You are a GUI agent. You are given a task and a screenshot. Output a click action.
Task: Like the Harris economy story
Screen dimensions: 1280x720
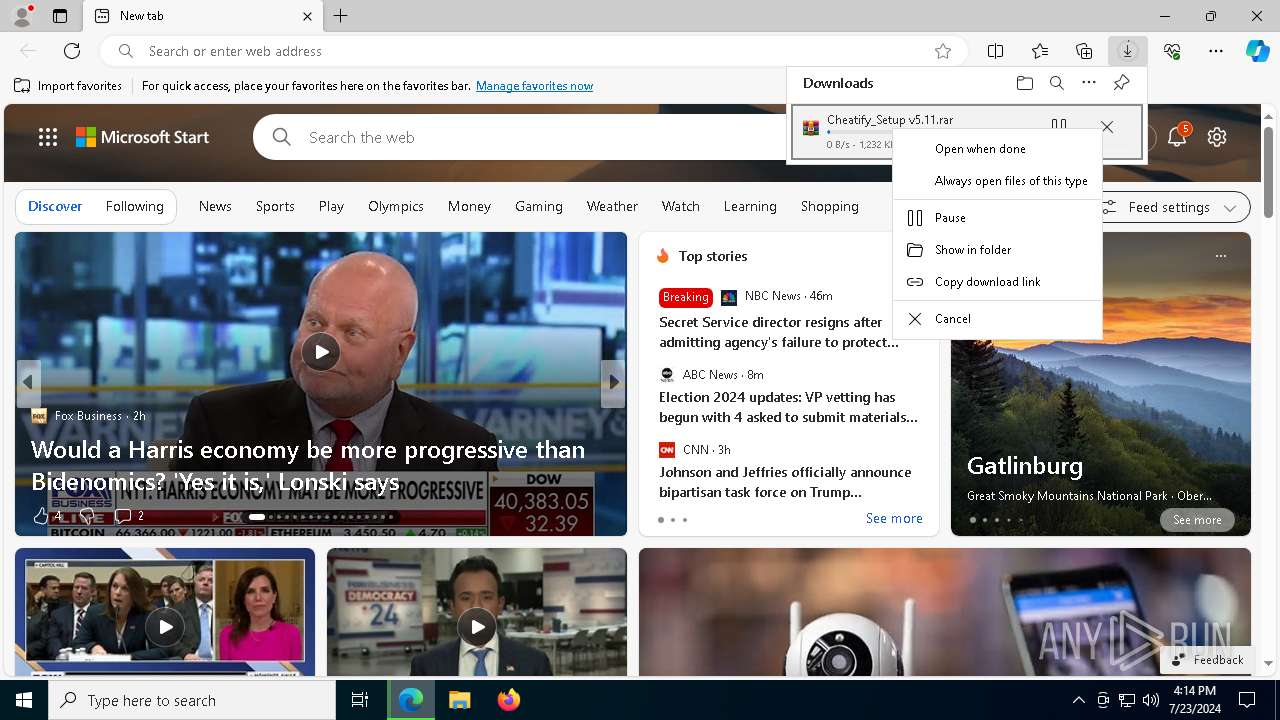41,516
